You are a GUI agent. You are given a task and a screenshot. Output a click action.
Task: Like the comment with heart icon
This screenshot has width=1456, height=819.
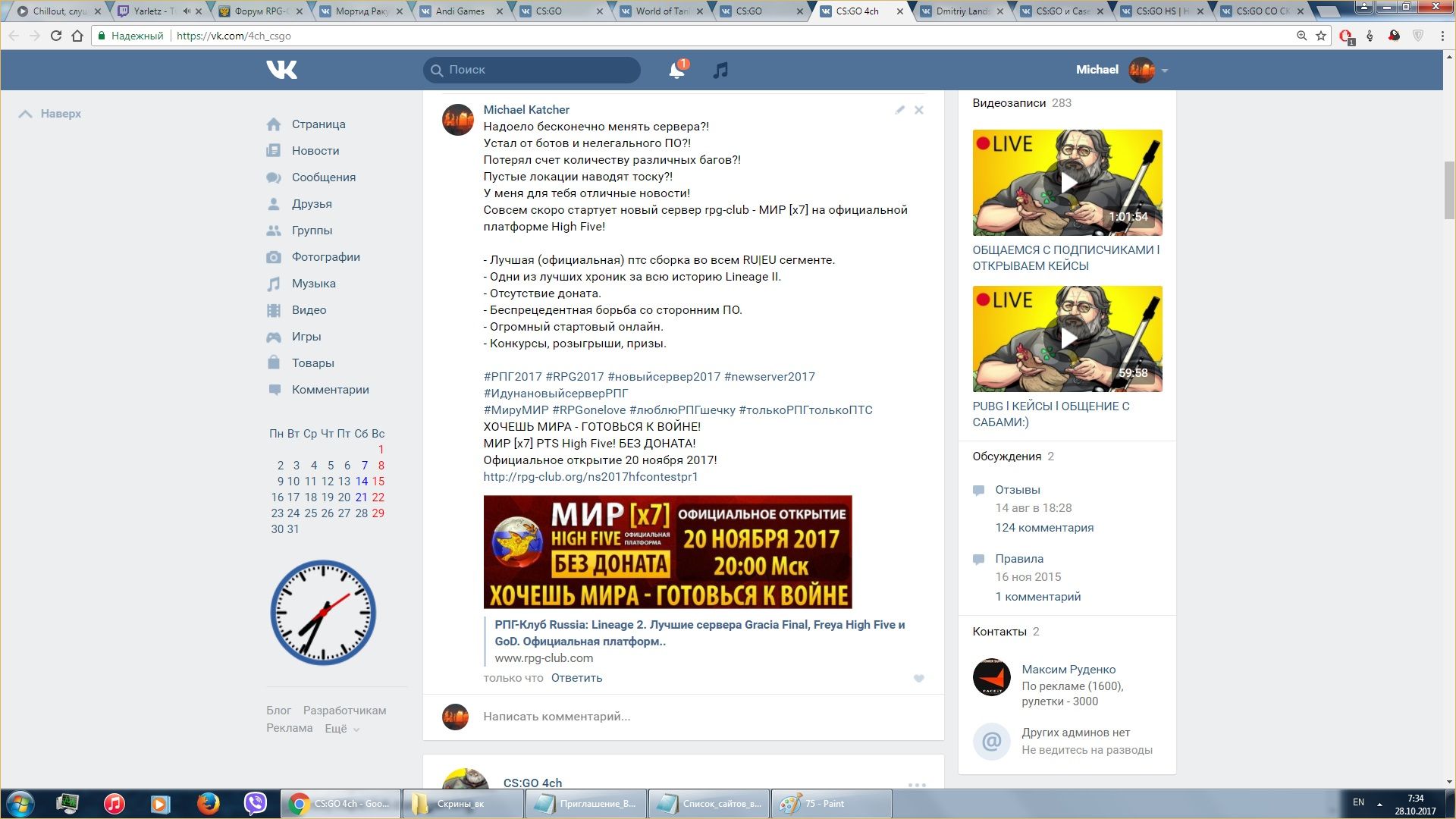click(918, 679)
